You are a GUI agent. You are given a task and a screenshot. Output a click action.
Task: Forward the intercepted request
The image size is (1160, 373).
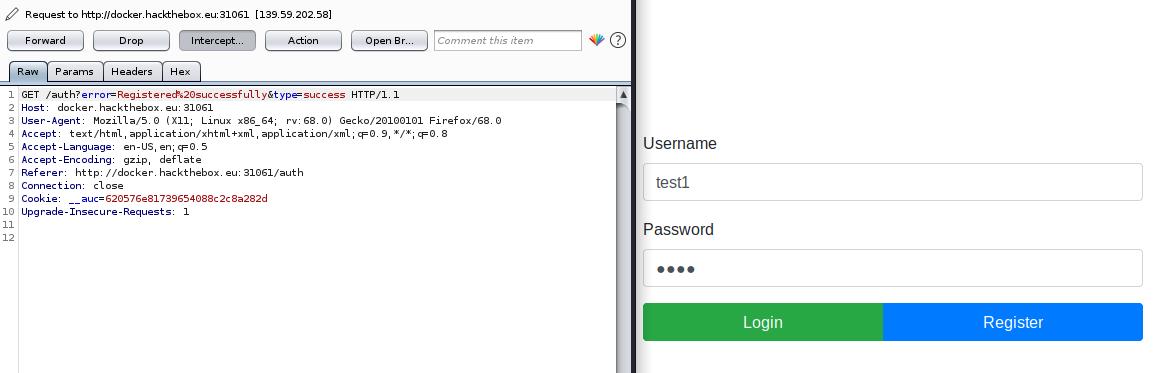(45, 41)
